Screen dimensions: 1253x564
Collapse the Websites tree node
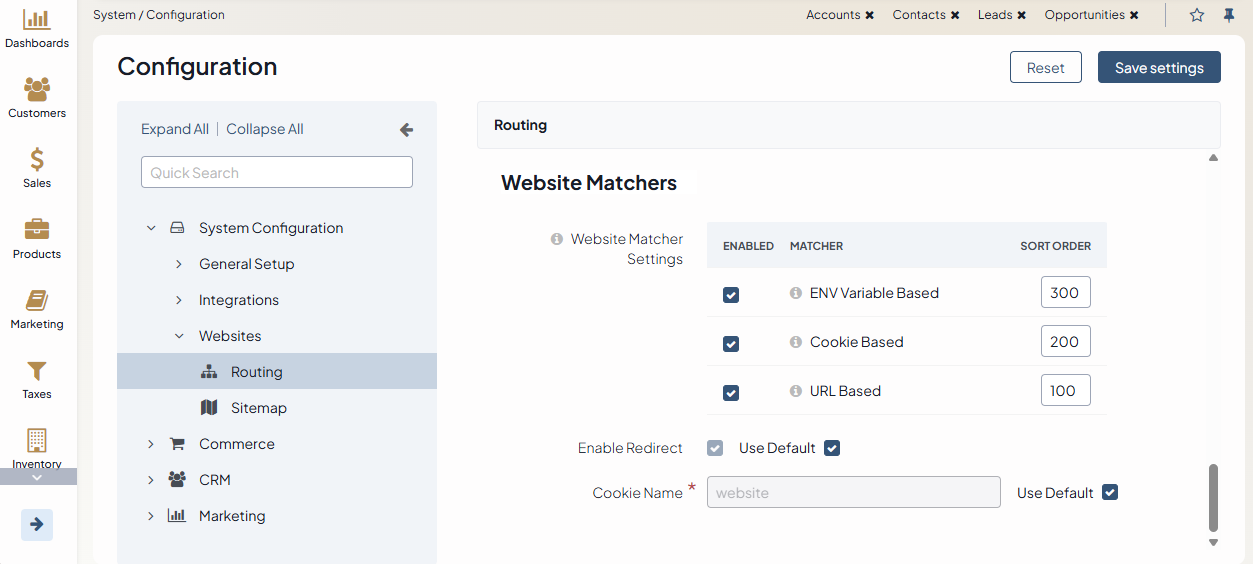(x=179, y=336)
